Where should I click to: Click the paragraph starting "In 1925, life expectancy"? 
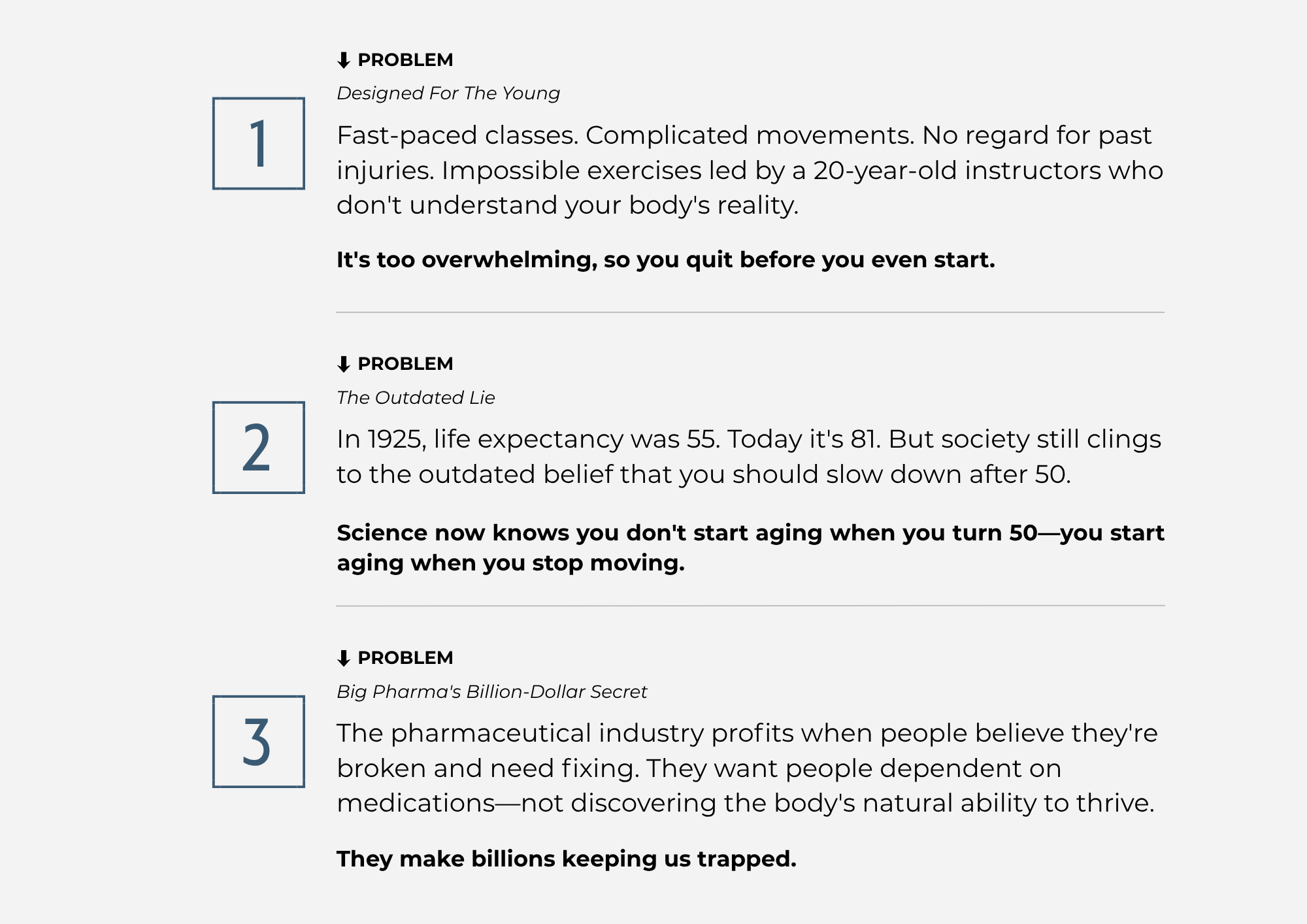(749, 457)
